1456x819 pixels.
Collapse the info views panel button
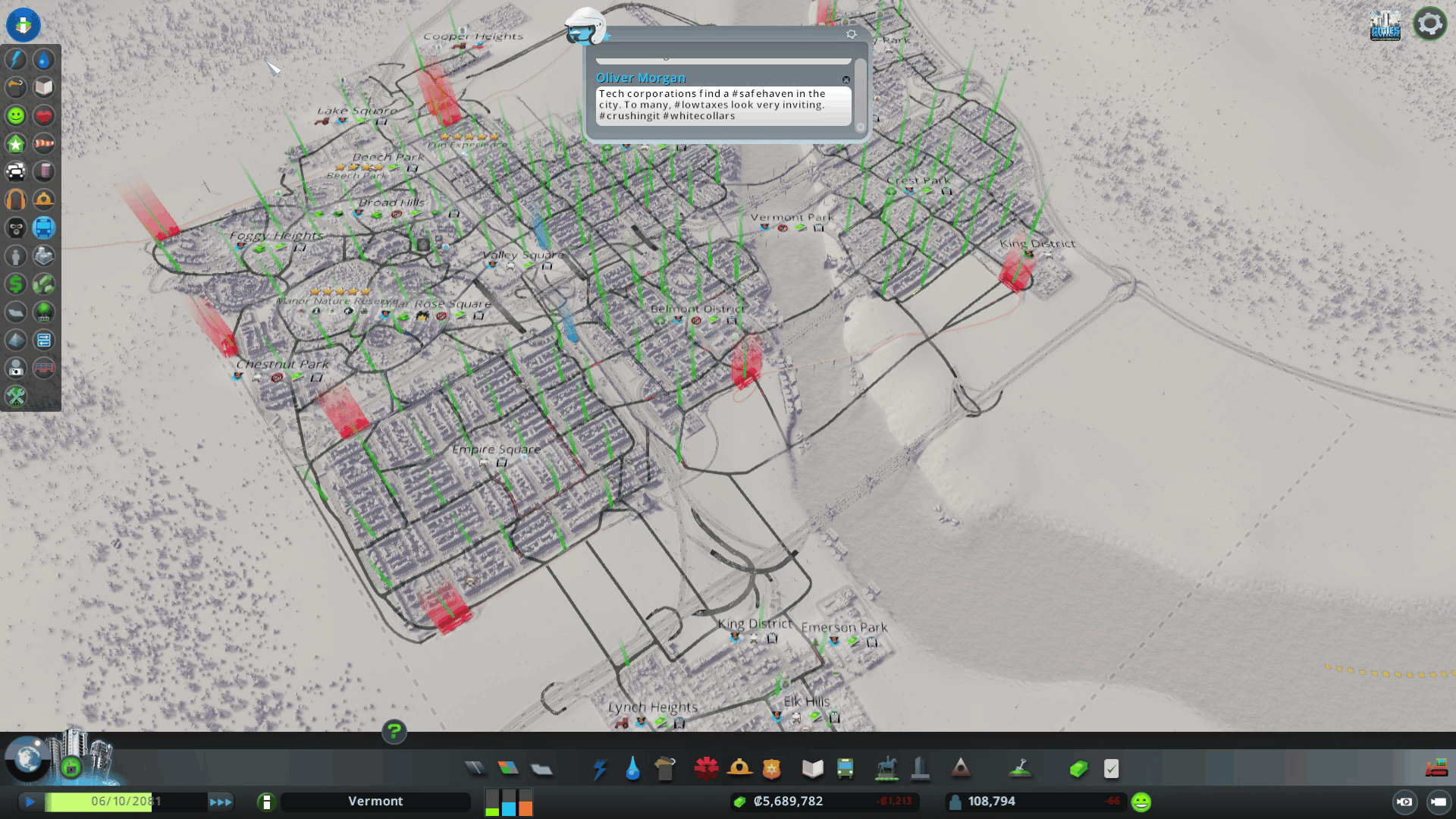click(23, 24)
